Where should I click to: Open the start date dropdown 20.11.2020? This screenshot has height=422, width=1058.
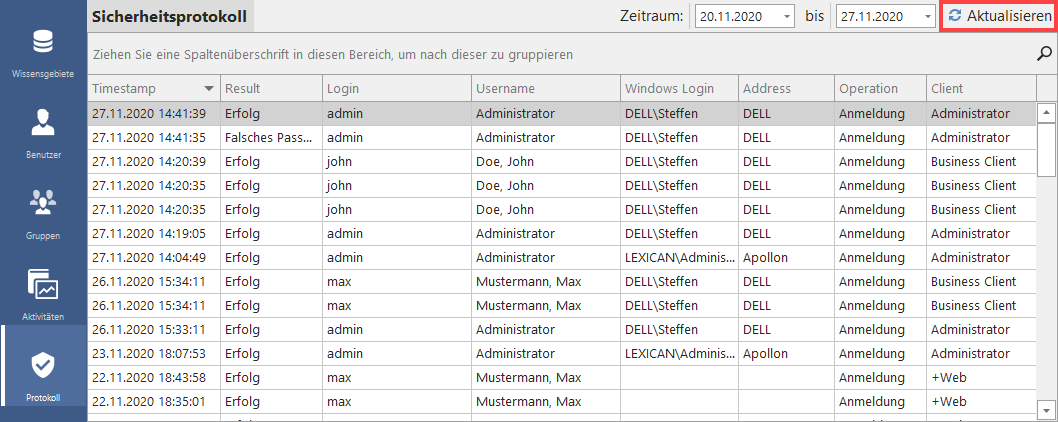pyautogui.click(x=786, y=17)
